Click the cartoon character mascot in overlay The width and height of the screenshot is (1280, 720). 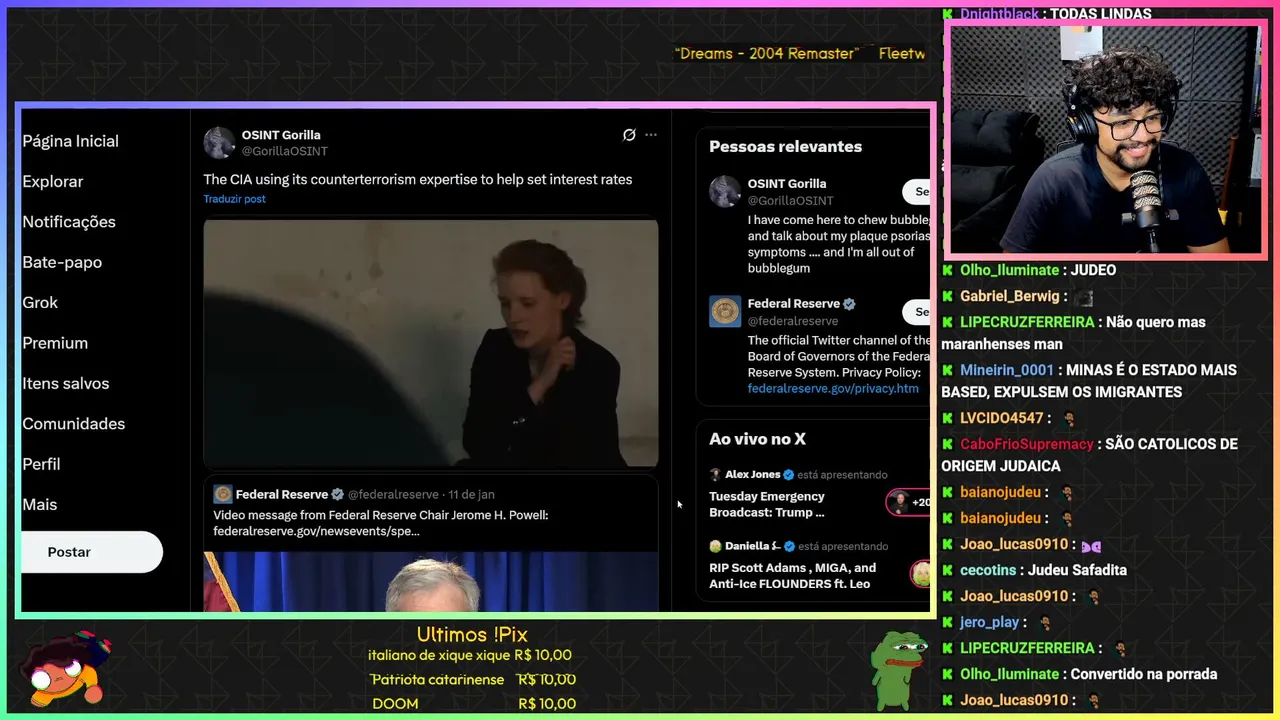pos(68,669)
